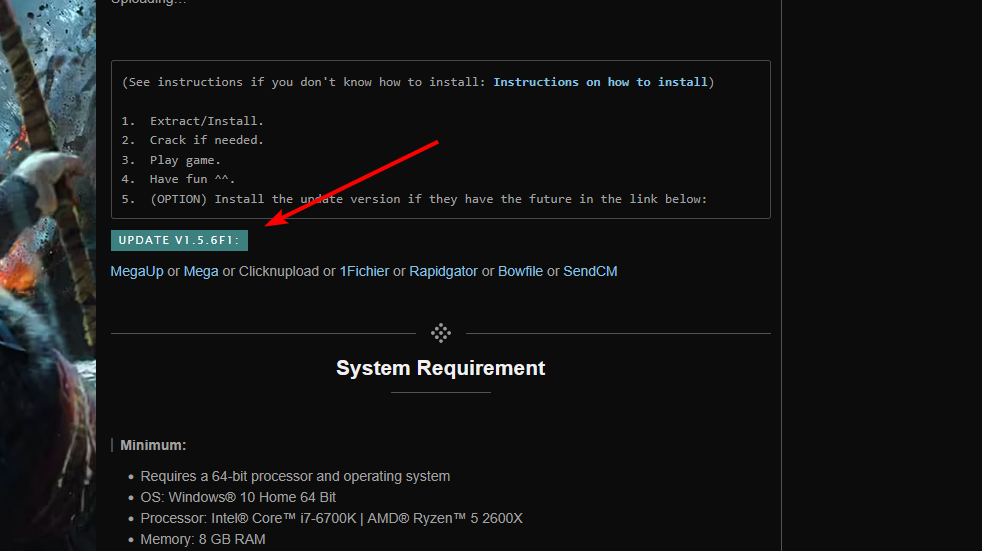Follow the Rapidgator download link
The image size is (982, 551).
pyautogui.click(x=443, y=271)
